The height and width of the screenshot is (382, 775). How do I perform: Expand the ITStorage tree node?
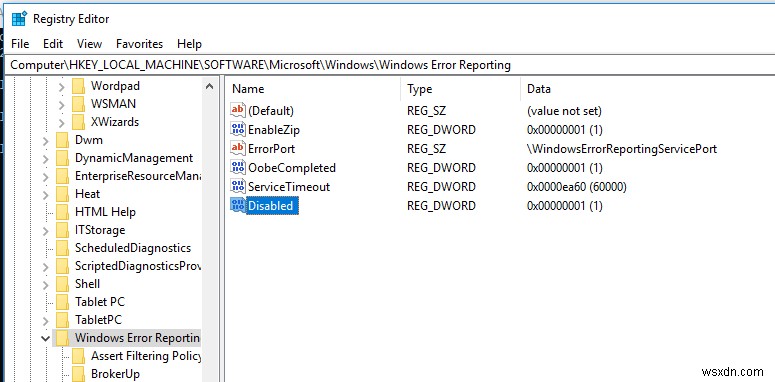(45, 231)
